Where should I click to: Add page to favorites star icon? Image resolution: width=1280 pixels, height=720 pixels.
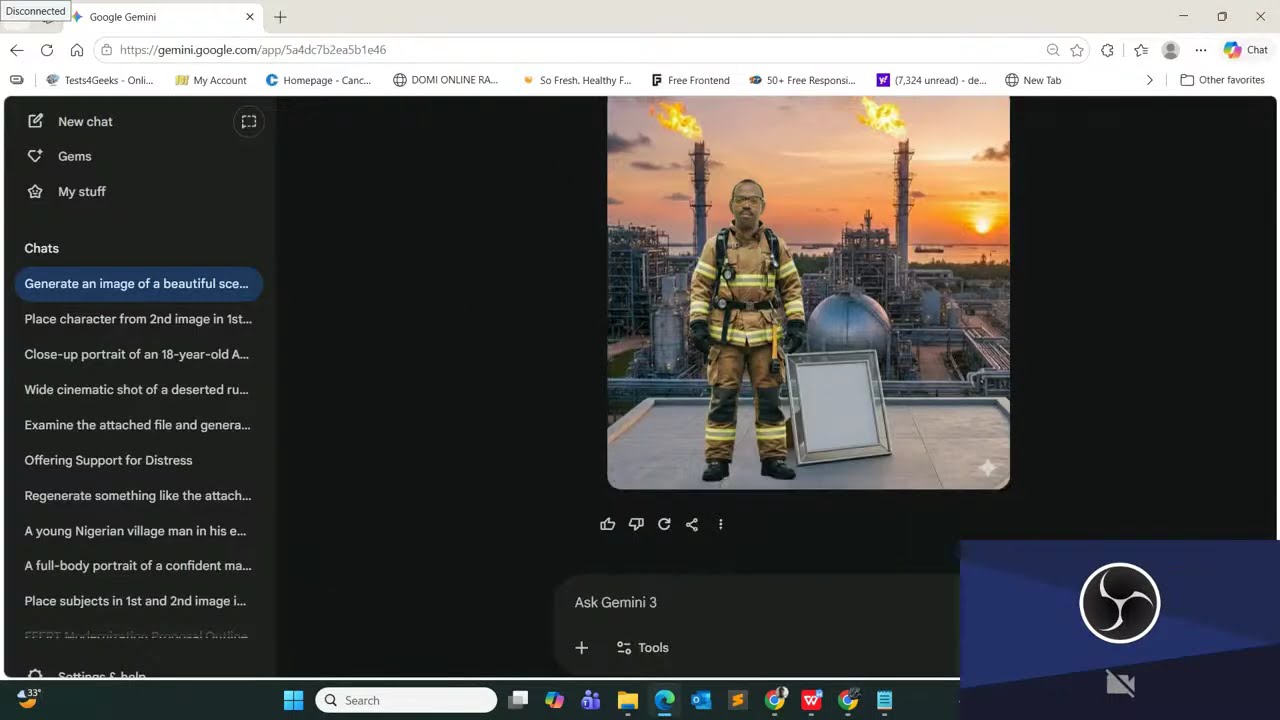pos(1077,50)
